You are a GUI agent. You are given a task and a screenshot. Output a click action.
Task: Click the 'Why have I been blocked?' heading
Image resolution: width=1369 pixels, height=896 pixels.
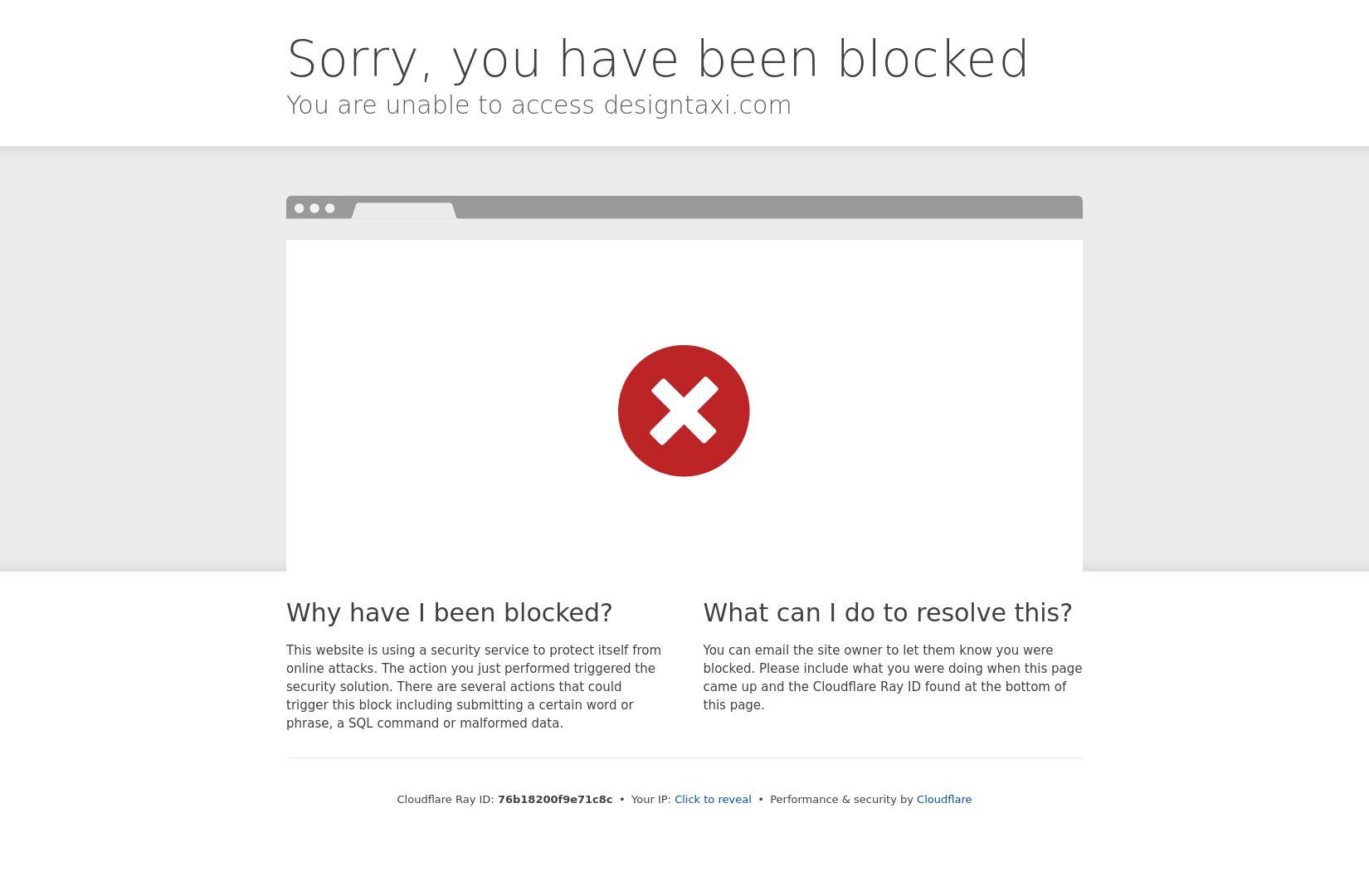click(x=449, y=612)
